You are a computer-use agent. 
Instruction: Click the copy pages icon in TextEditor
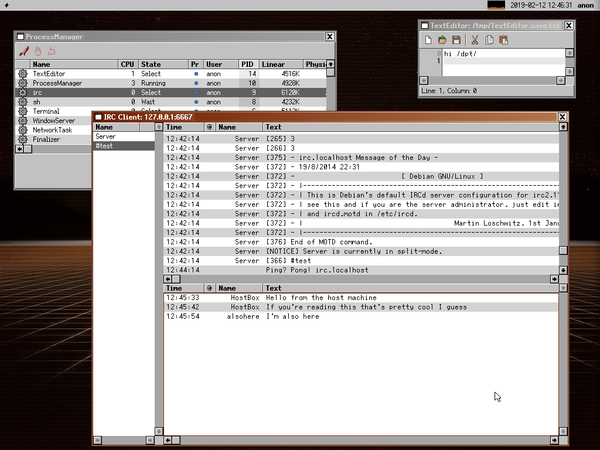coord(489,40)
